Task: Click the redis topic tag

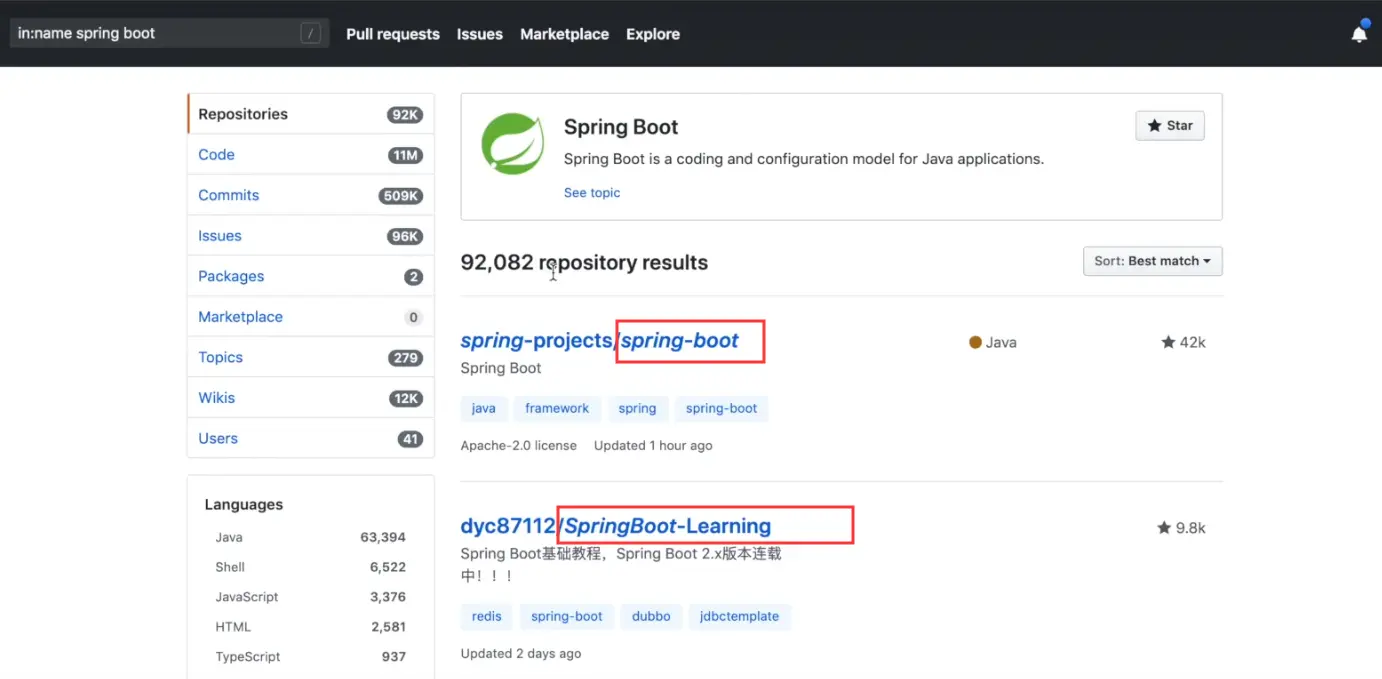Action: [x=487, y=616]
